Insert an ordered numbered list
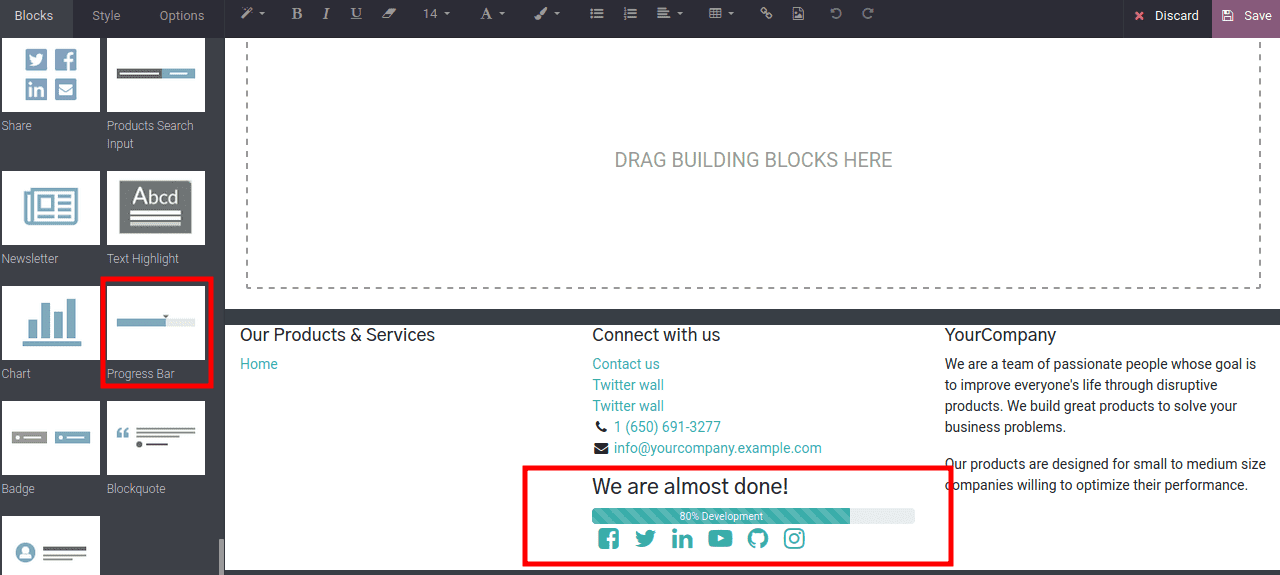 [x=629, y=14]
